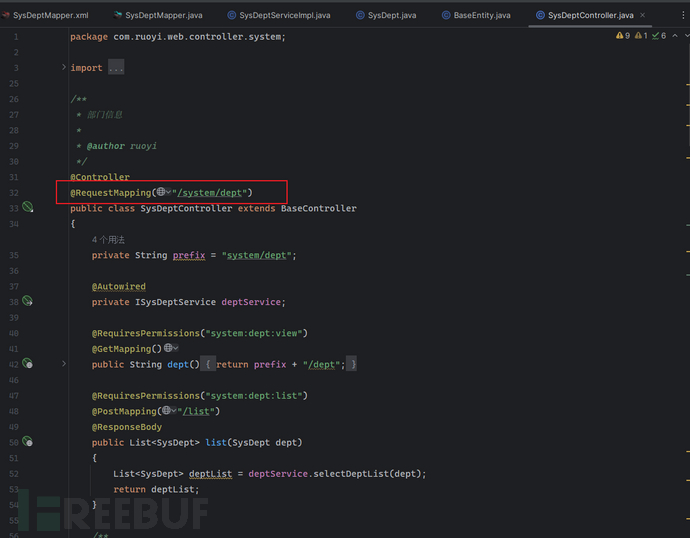Viewport: 690px width, 538px height.
Task: Click the typo count 6 indicator
Action: tap(659, 36)
